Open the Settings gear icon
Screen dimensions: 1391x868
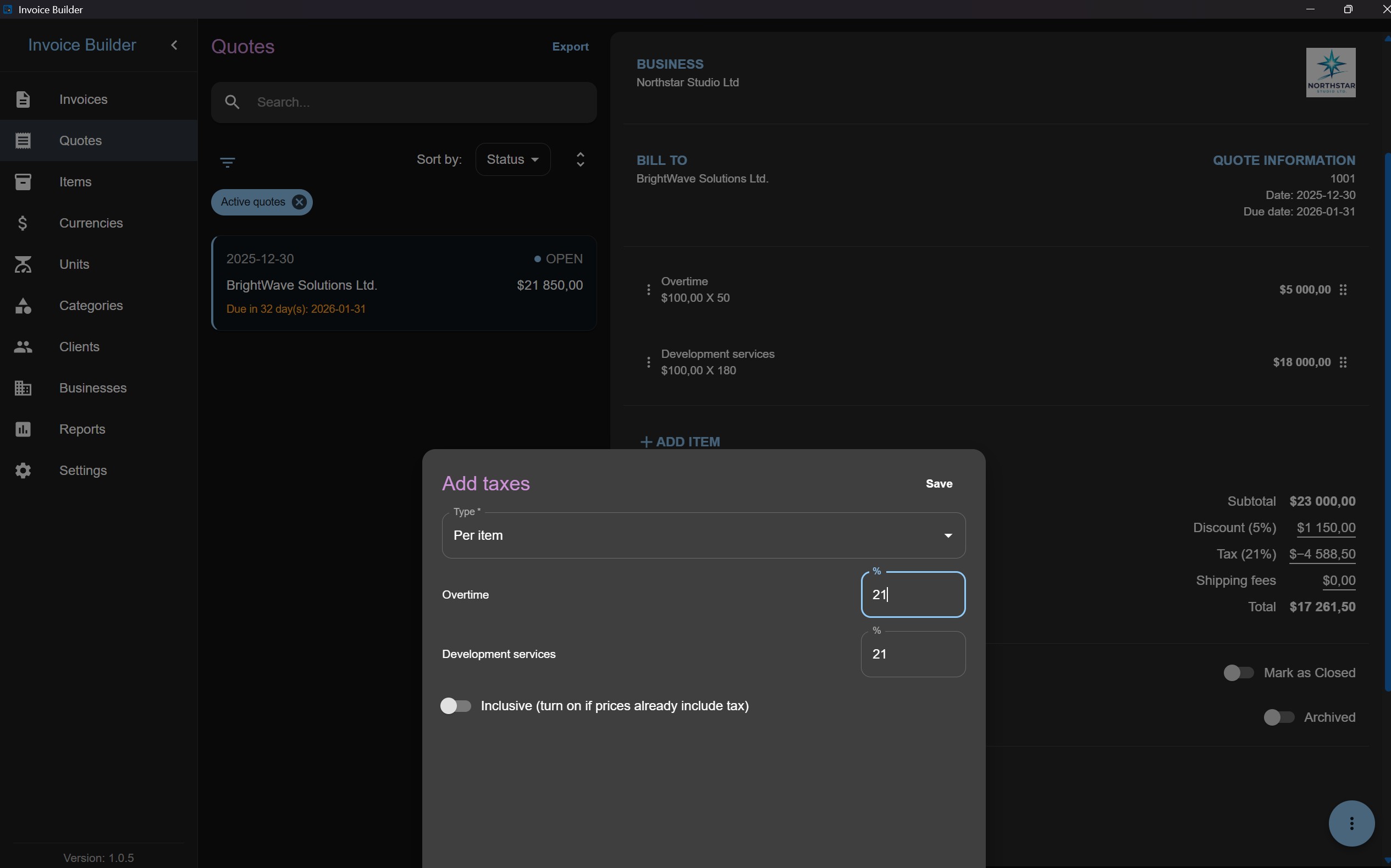pyautogui.click(x=23, y=471)
